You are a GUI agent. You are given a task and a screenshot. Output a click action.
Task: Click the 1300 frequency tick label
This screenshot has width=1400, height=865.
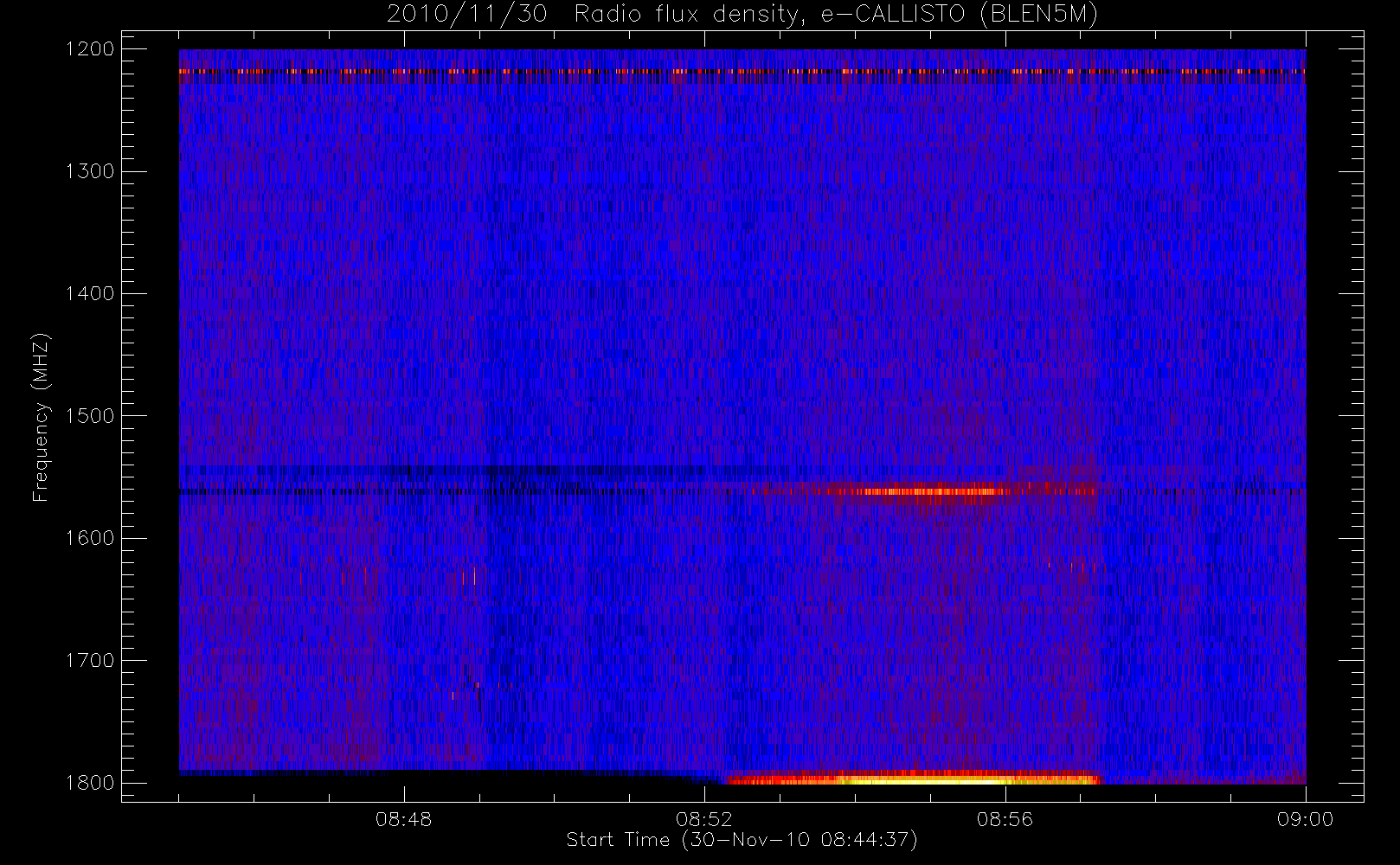pyautogui.click(x=90, y=171)
